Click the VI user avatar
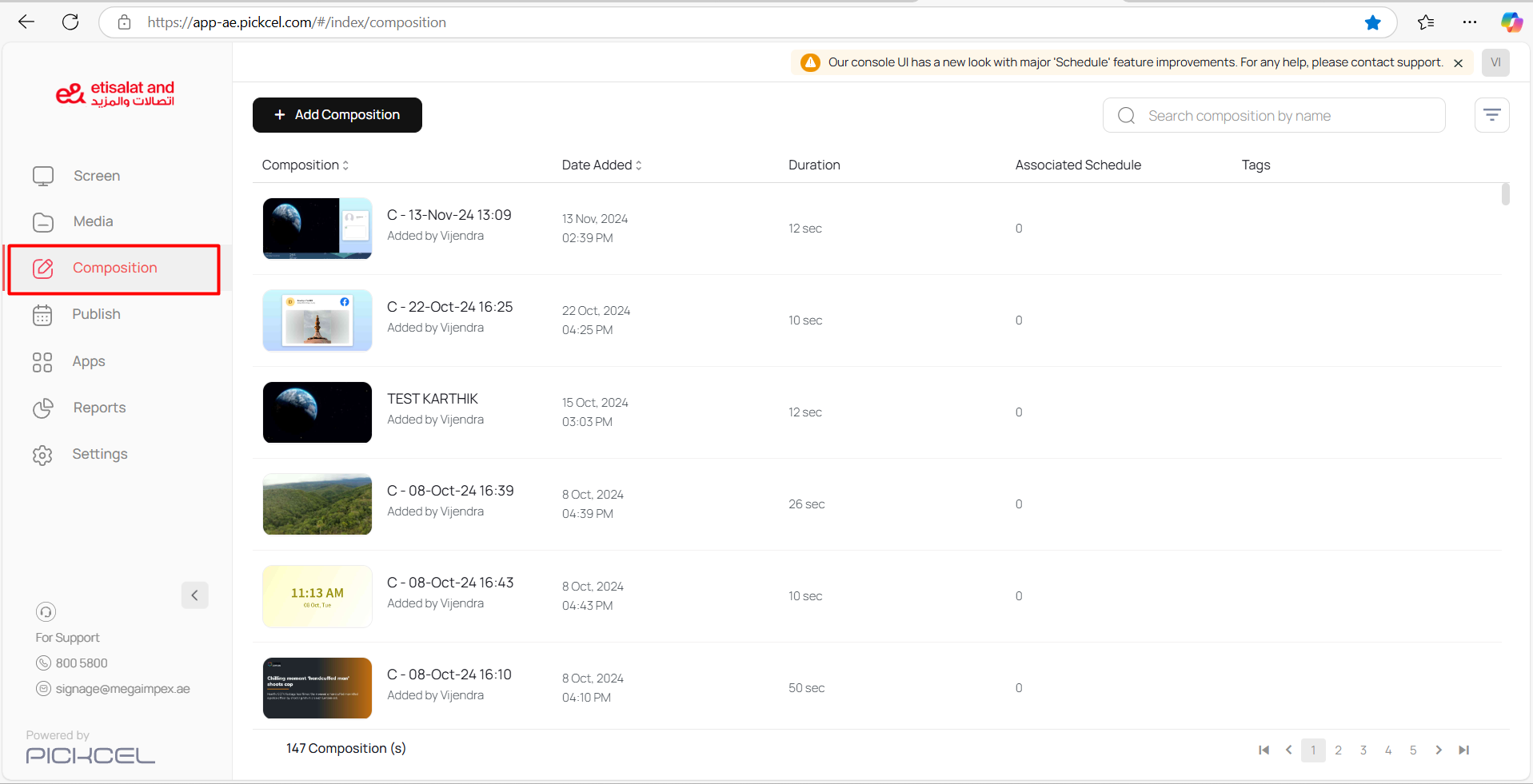Screen dimensions: 1533x784 click(1495, 62)
